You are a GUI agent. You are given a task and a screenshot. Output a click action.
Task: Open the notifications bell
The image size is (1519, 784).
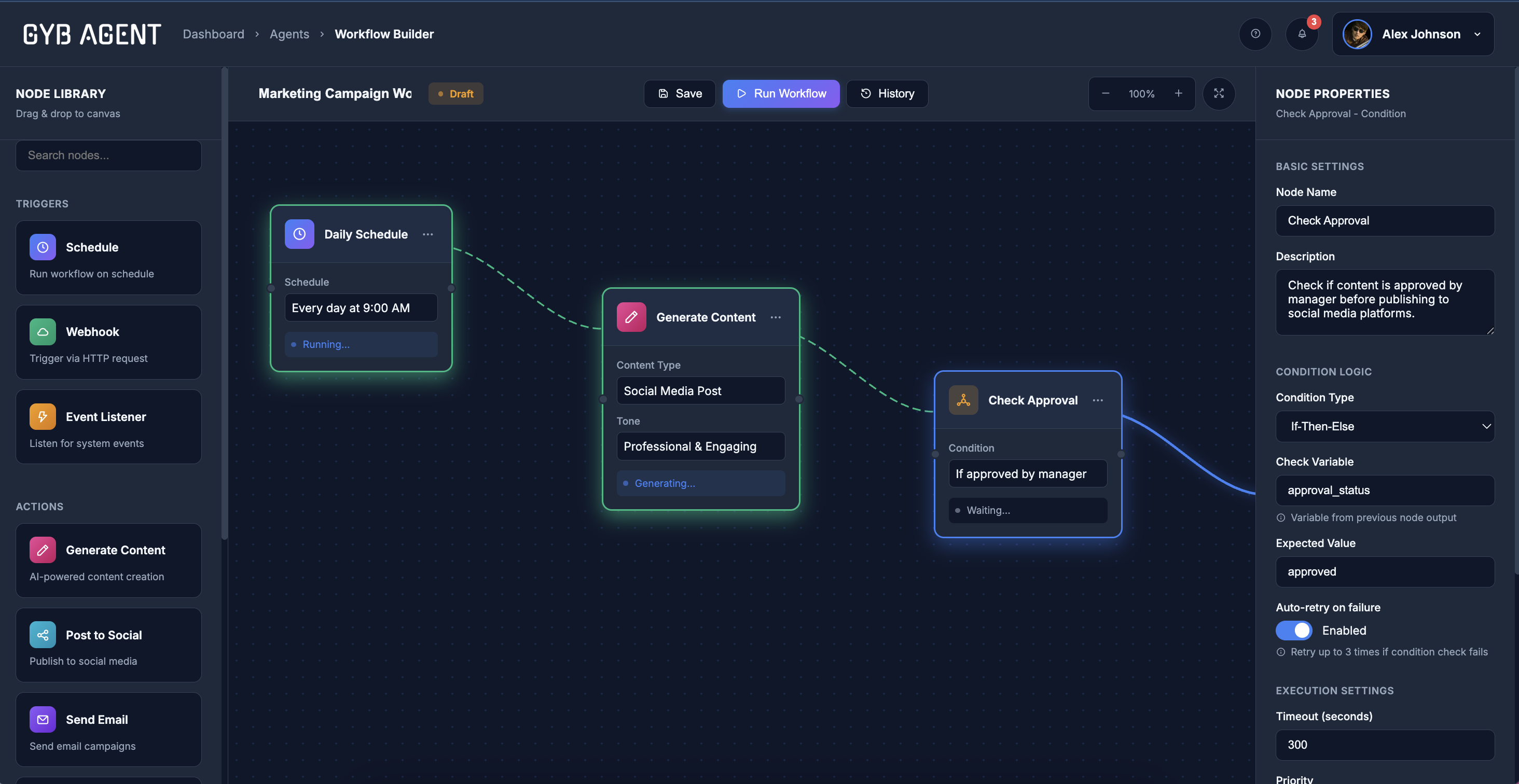click(x=1302, y=34)
